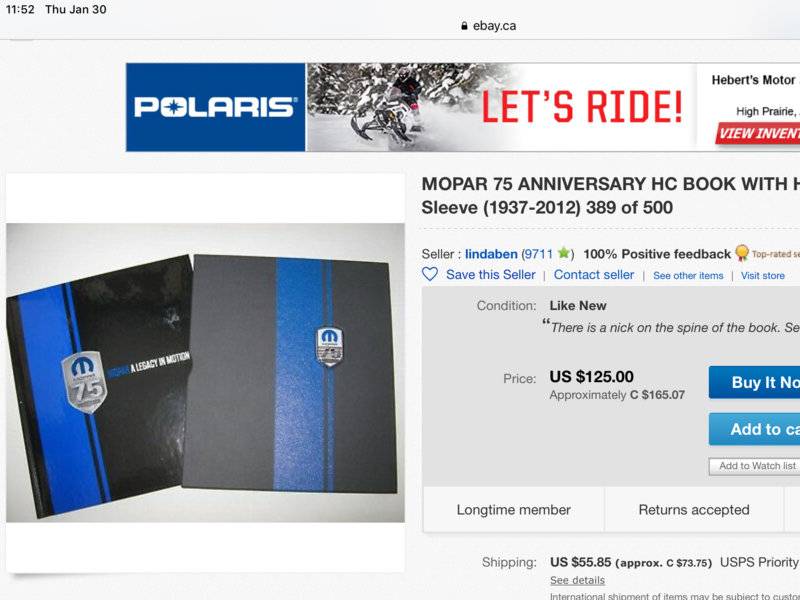This screenshot has height=600, width=800.
Task: Click the Save this Seller link
Action: pyautogui.click(x=490, y=275)
